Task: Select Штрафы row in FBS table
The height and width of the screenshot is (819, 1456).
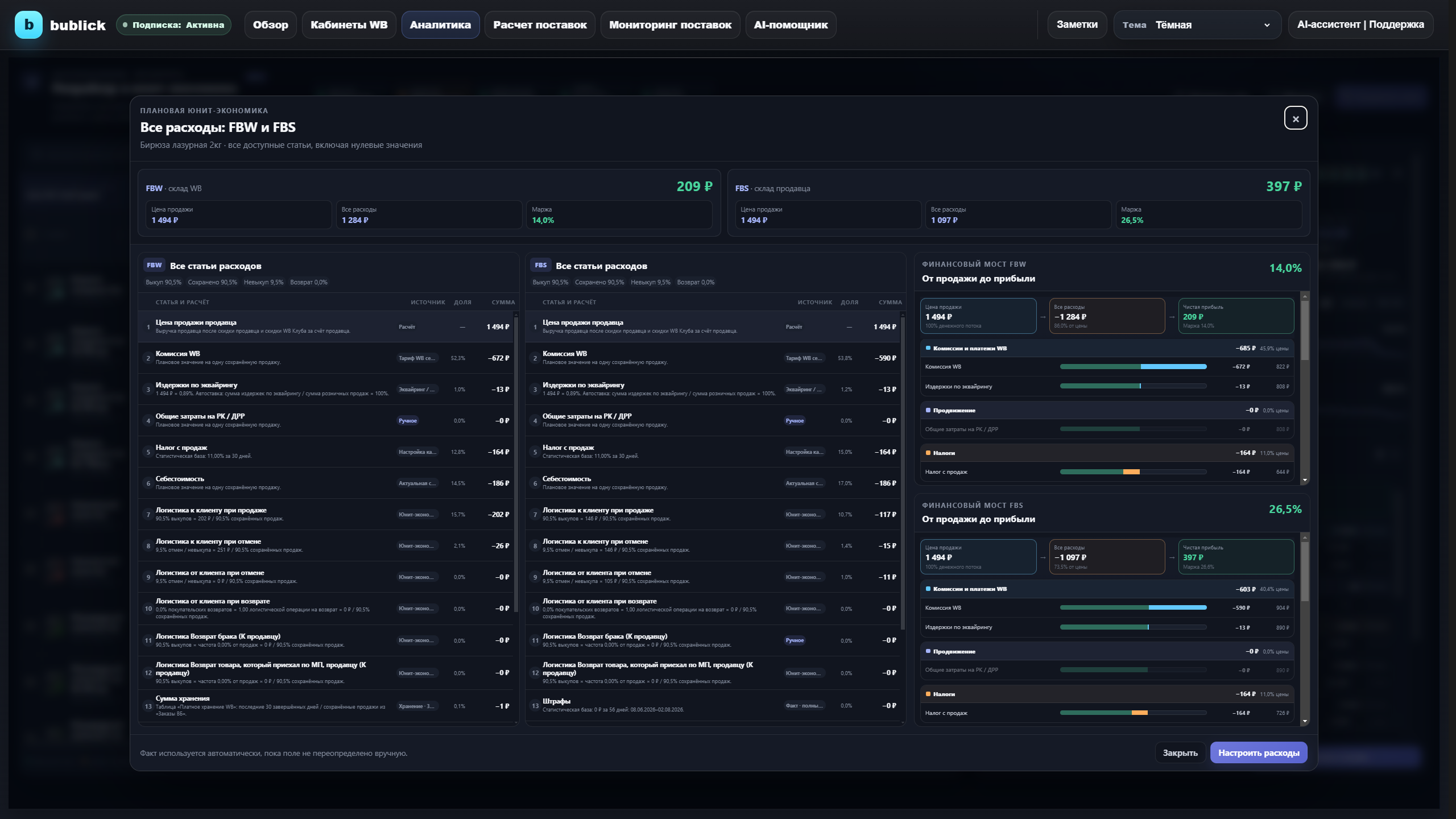Action: pyautogui.click(x=713, y=705)
